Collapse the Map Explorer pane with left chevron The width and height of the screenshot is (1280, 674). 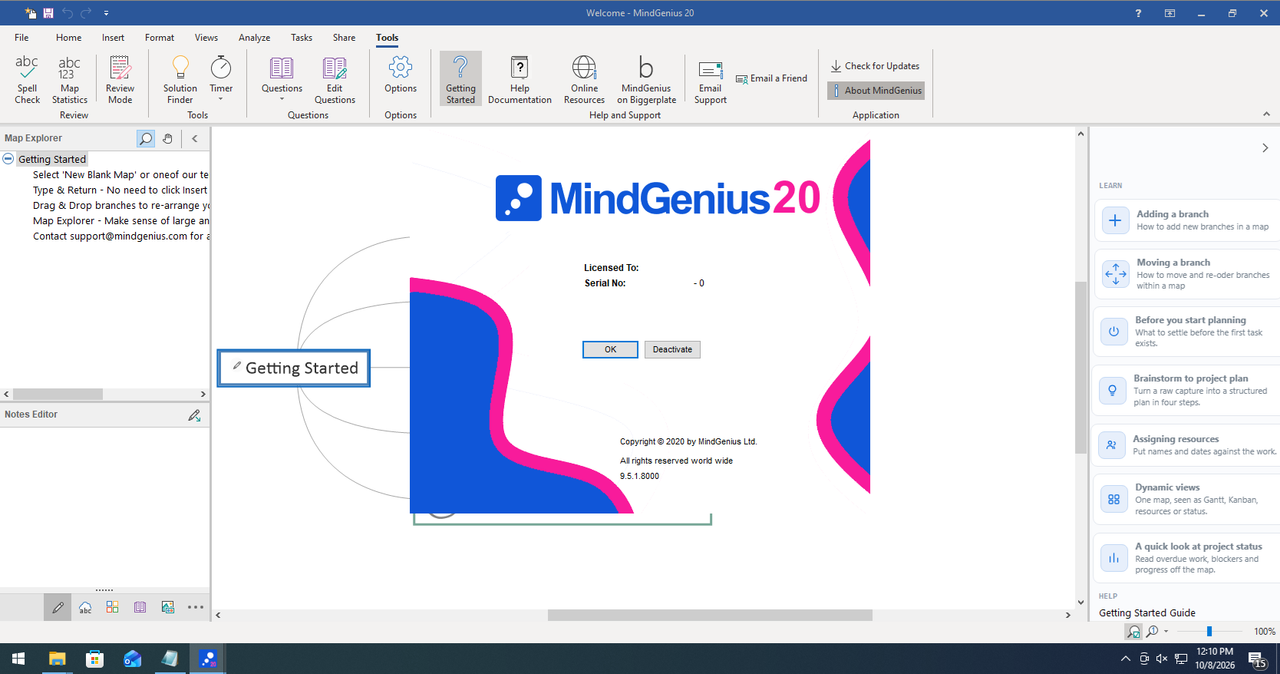click(x=195, y=139)
